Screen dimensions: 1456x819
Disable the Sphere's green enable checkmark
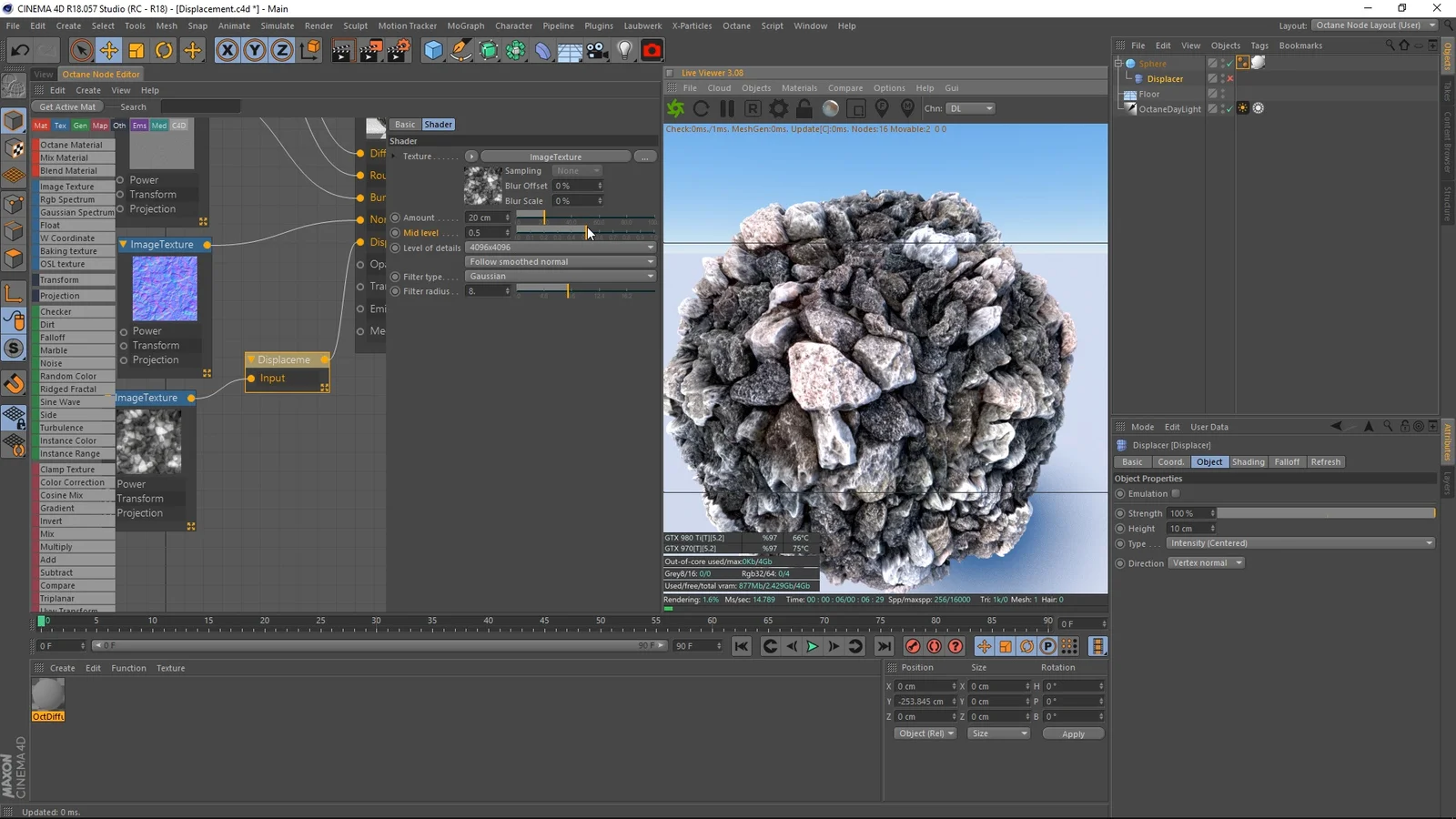point(1229,64)
